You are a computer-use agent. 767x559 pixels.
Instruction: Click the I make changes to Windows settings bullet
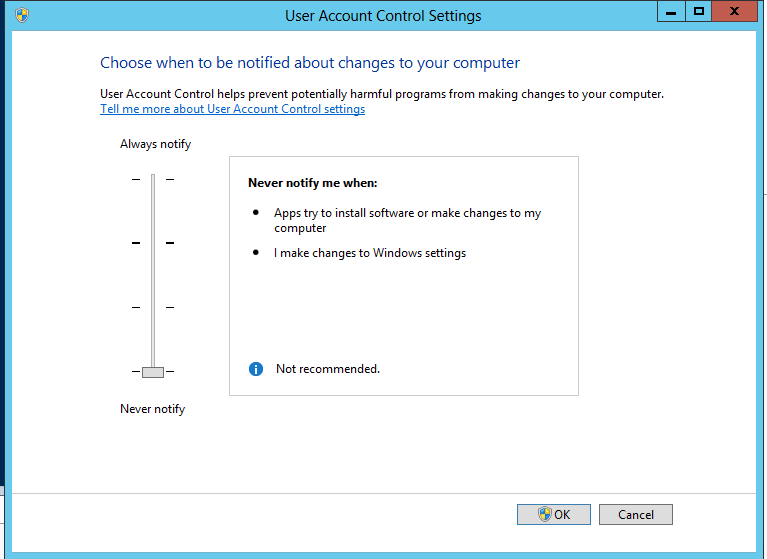click(x=370, y=253)
